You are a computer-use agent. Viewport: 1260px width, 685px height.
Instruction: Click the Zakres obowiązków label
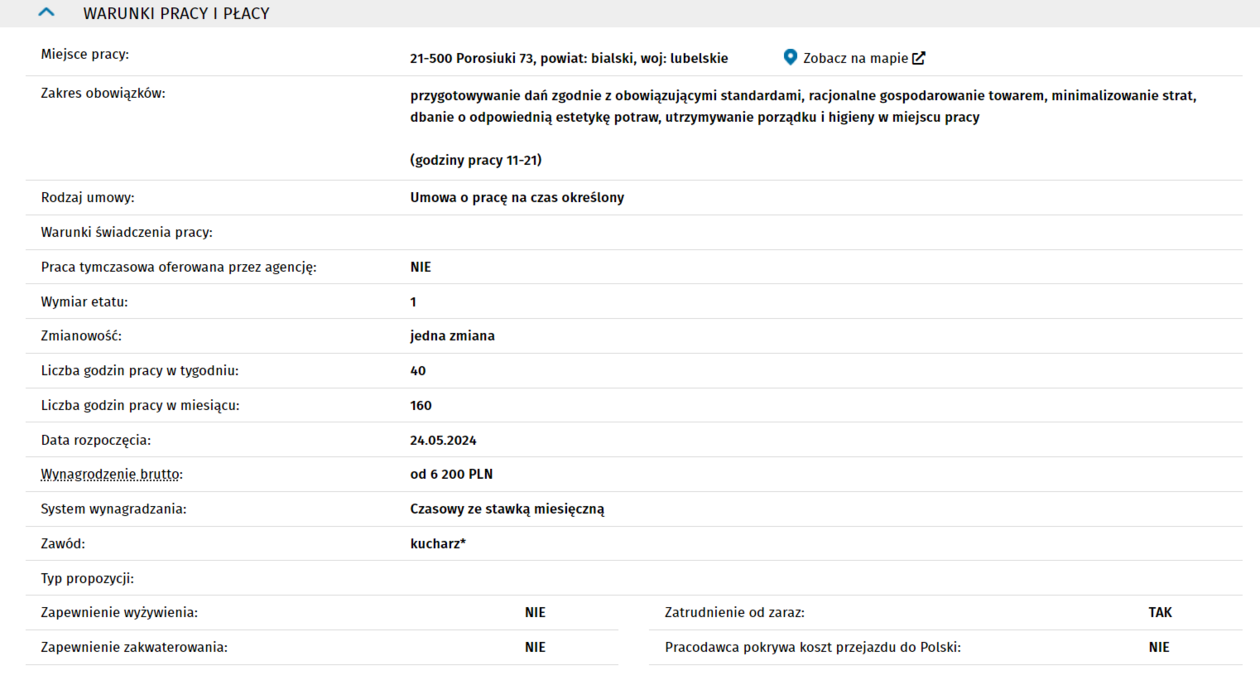103,94
